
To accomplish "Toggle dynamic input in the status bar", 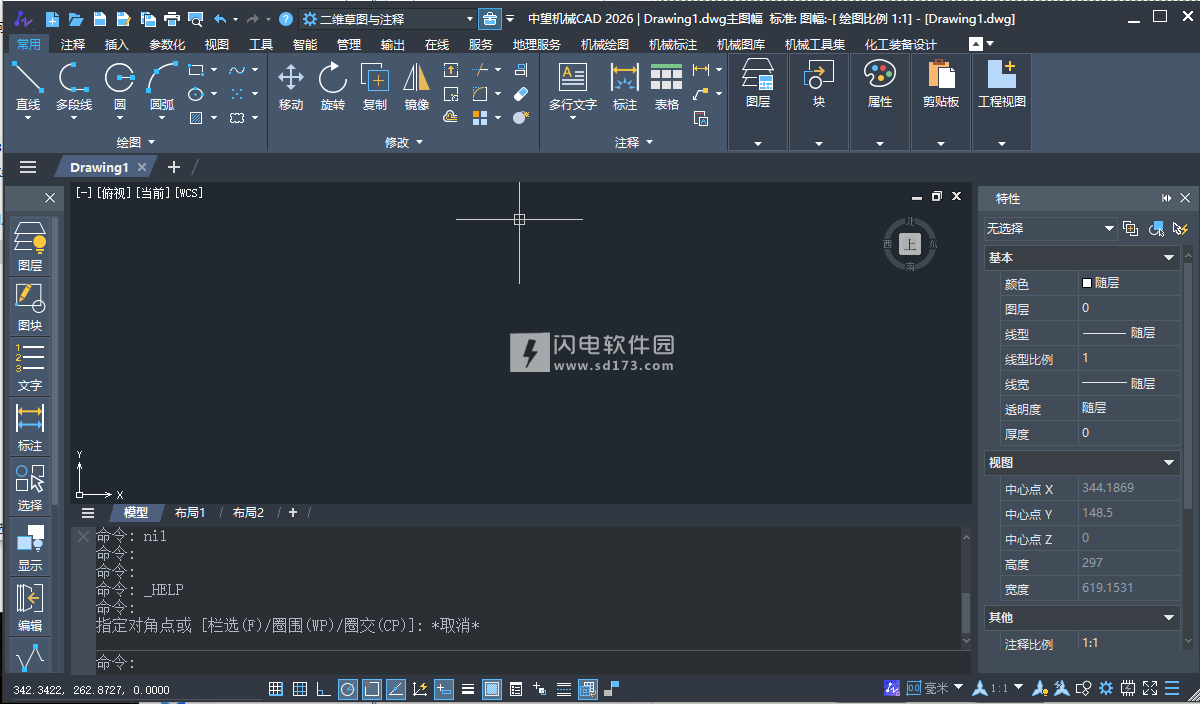I will tap(444, 689).
